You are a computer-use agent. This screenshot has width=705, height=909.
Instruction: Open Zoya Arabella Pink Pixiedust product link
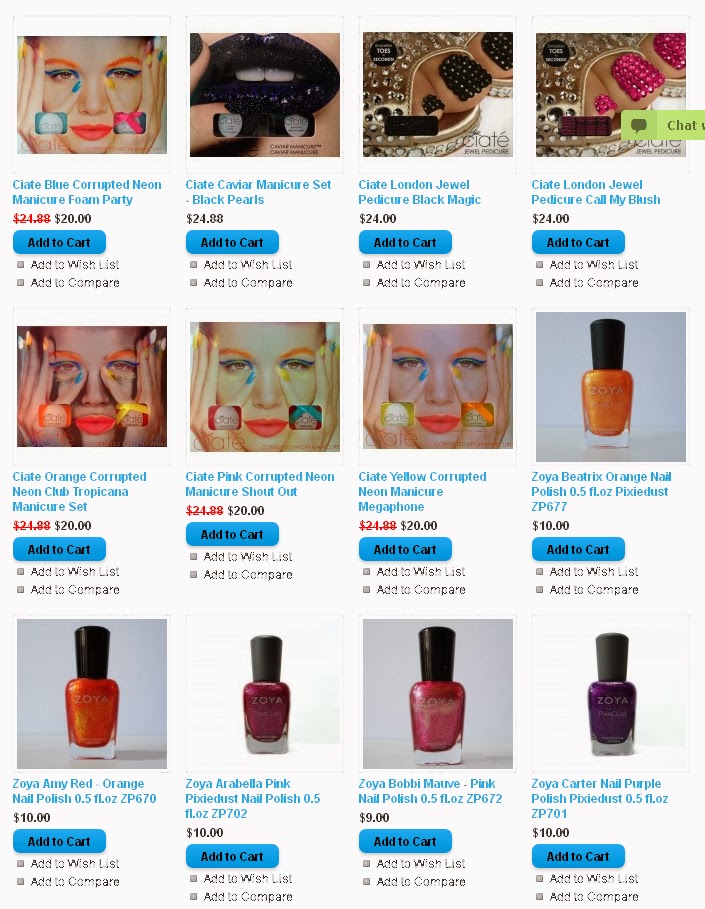pos(252,798)
